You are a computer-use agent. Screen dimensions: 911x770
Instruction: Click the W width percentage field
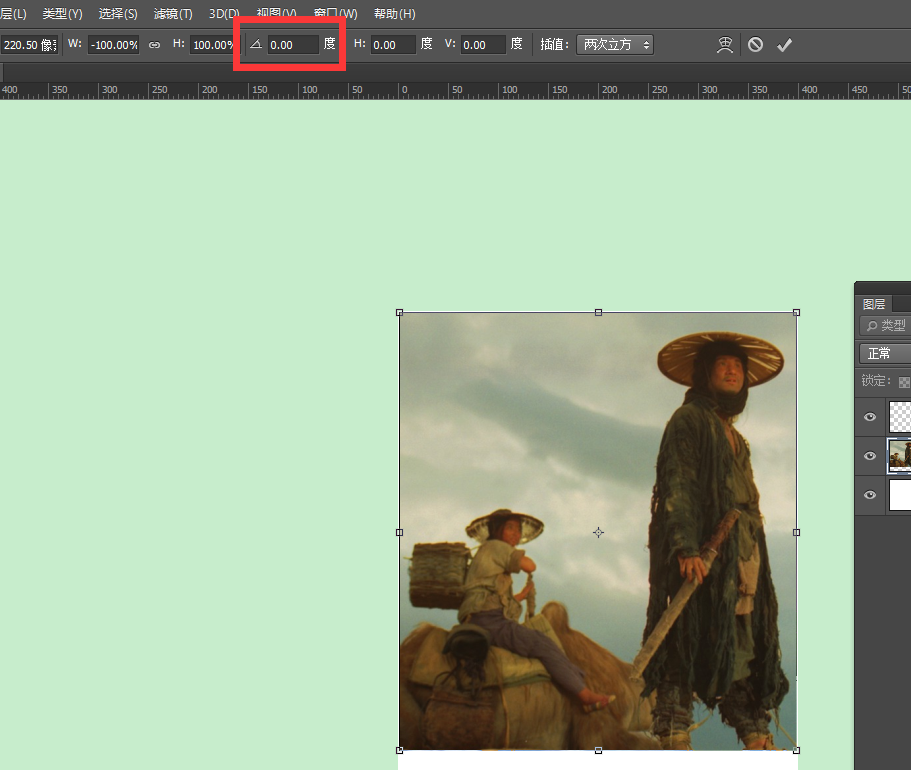click(113, 45)
